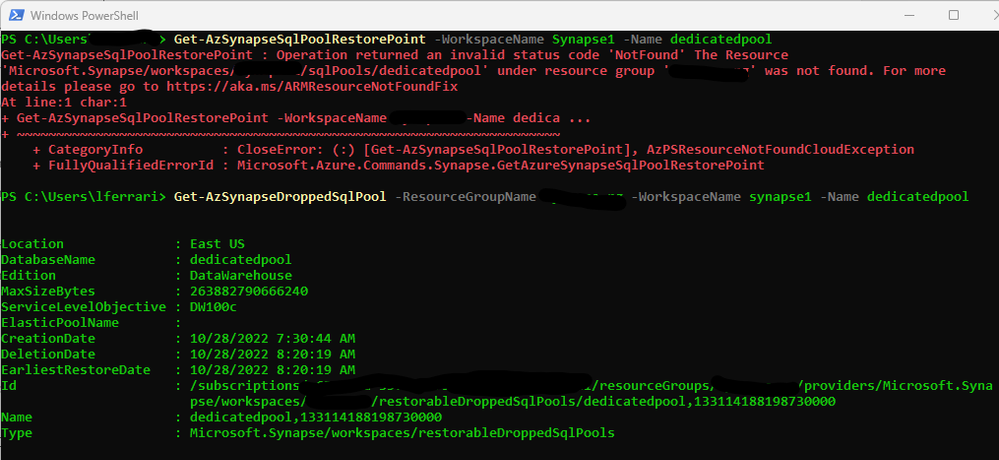Click the Location value East US
The height and width of the screenshot is (460, 999).
(217, 244)
